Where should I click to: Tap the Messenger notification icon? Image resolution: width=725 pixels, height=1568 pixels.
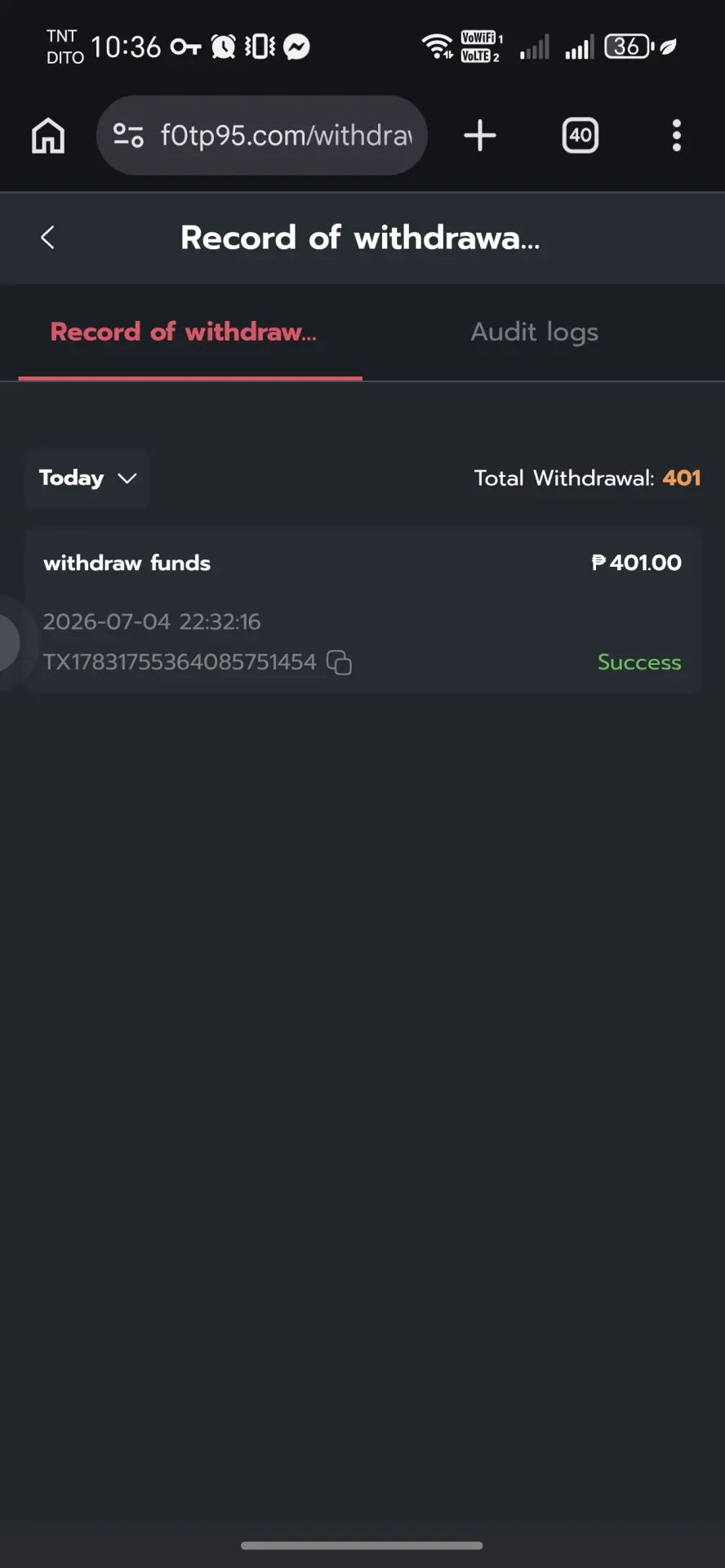point(296,47)
